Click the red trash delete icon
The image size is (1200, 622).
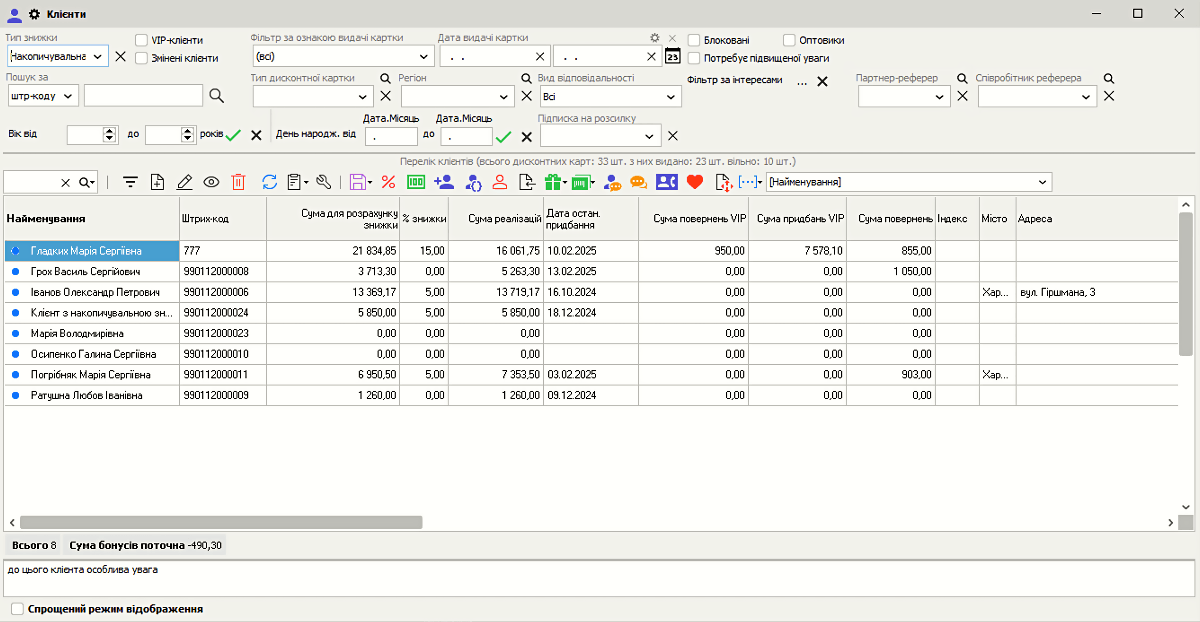click(238, 182)
